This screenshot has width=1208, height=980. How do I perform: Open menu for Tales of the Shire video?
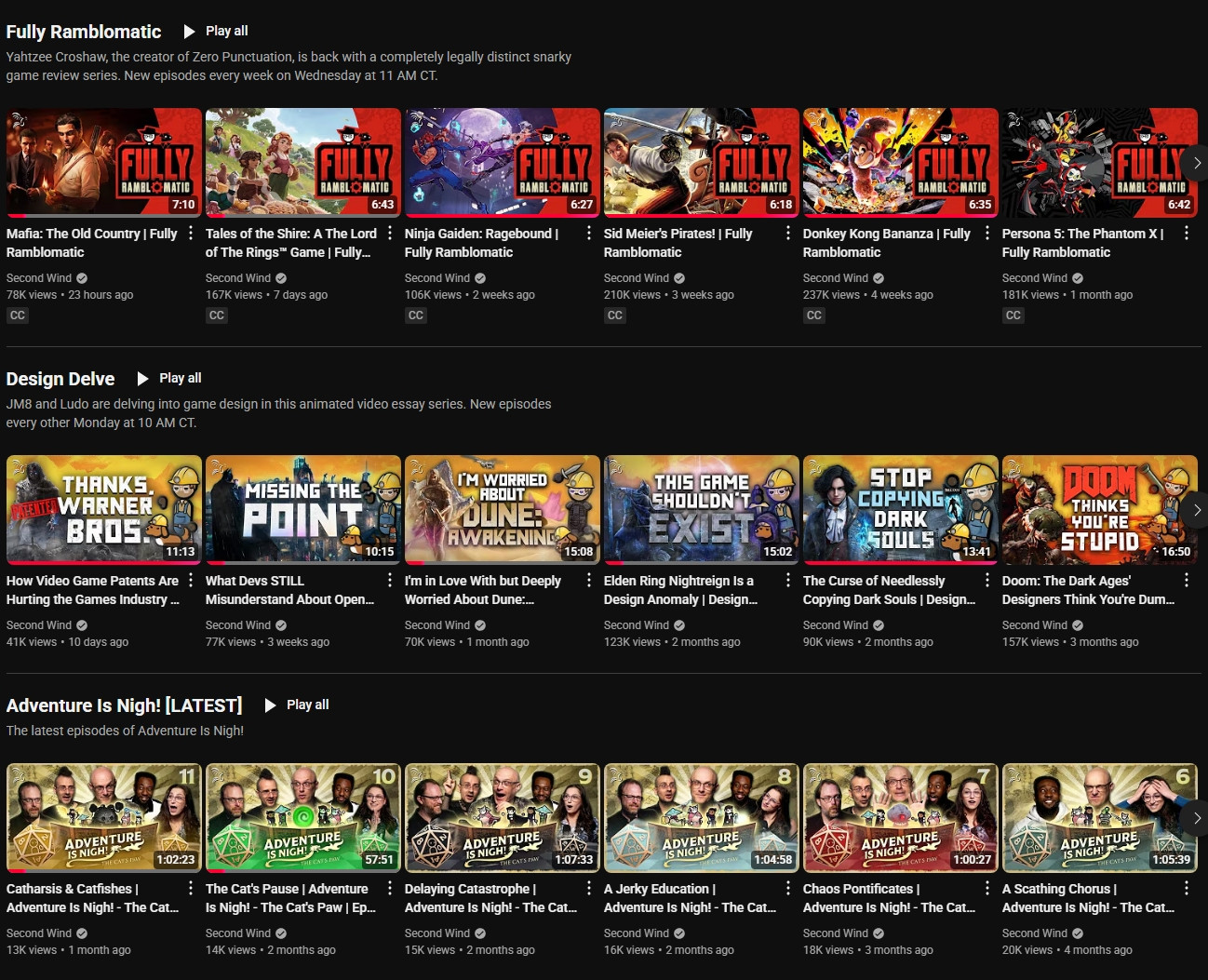pos(390,234)
